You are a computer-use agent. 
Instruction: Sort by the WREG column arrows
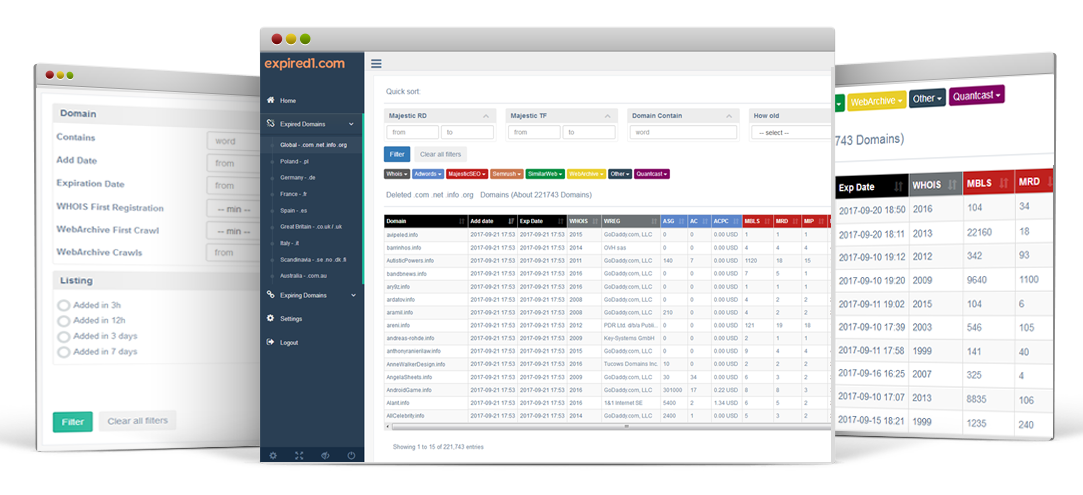coord(654,222)
